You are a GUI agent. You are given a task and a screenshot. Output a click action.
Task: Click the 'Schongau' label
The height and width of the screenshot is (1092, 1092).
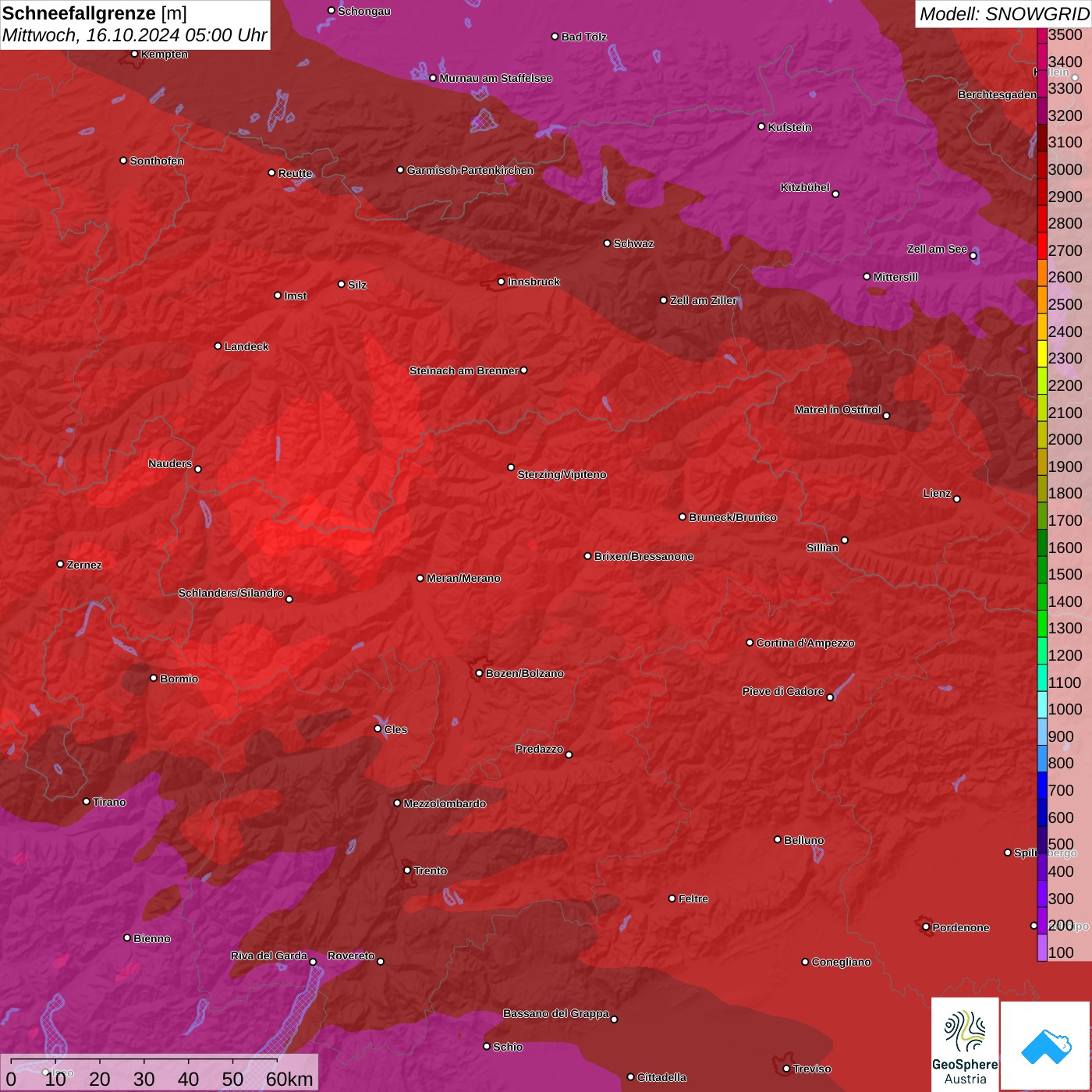[x=364, y=11]
